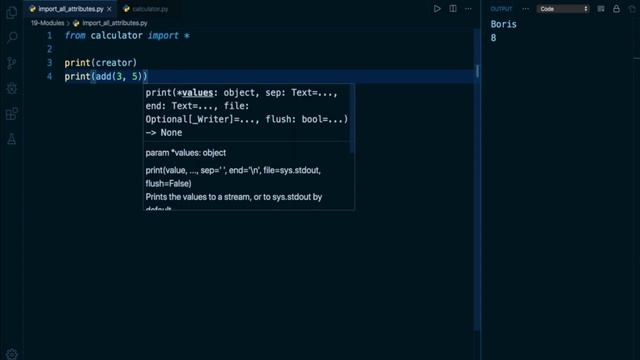The width and height of the screenshot is (640, 360).
Task: Toggle output scroll lock
Action: pyautogui.click(x=616, y=9)
